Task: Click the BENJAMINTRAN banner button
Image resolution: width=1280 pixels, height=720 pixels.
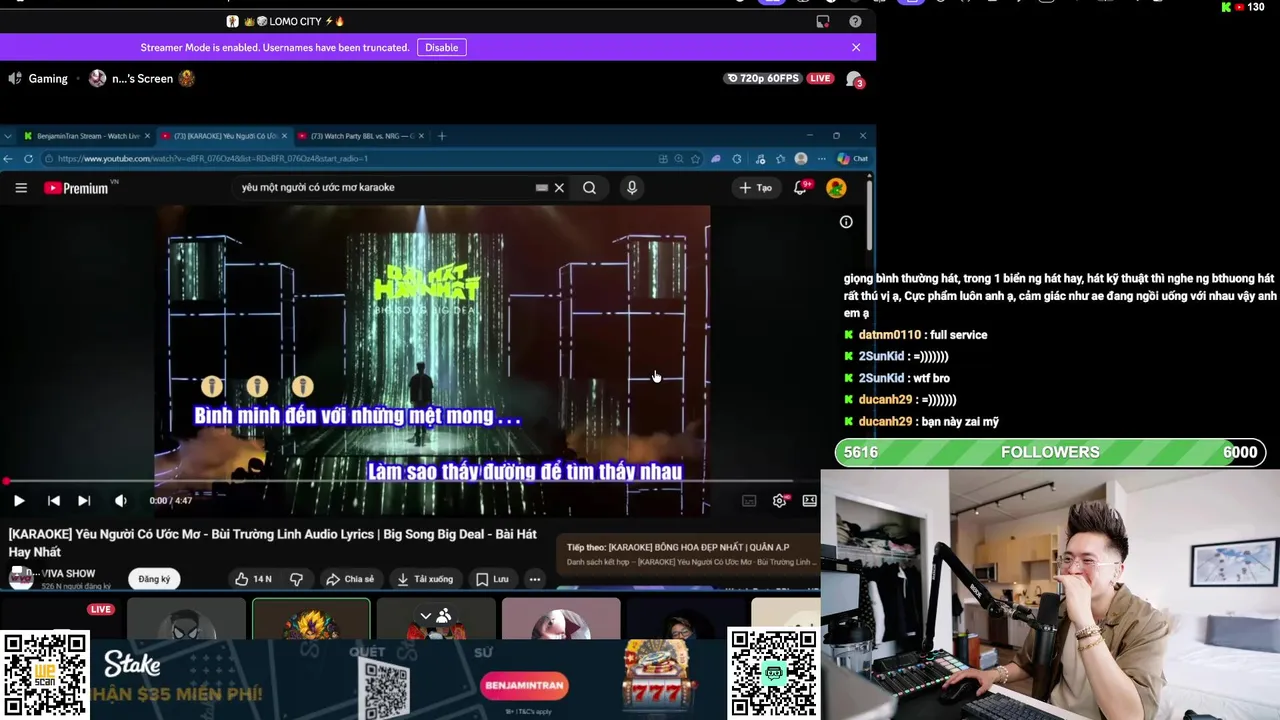Action: pos(524,686)
